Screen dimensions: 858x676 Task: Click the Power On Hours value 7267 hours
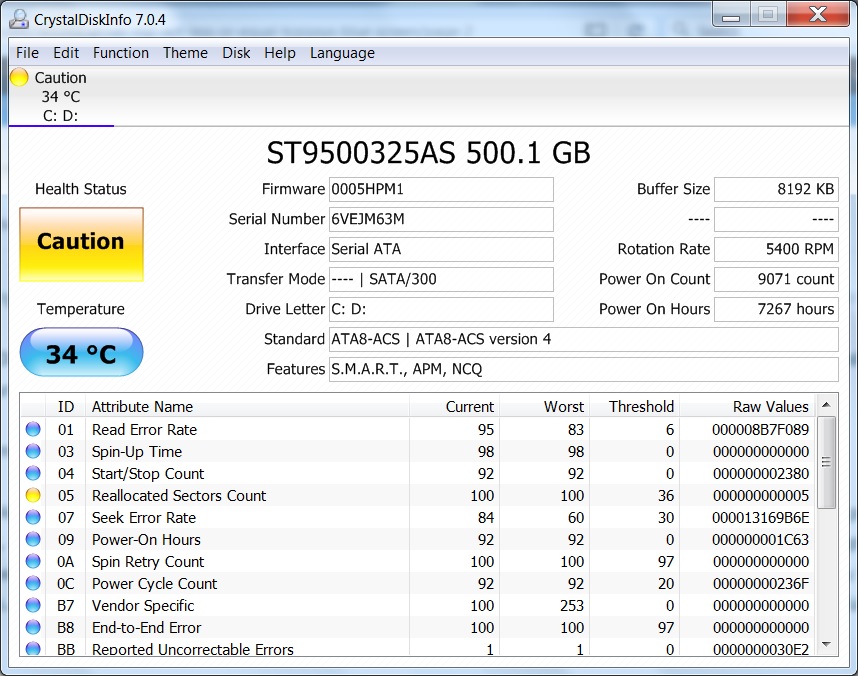click(x=776, y=310)
